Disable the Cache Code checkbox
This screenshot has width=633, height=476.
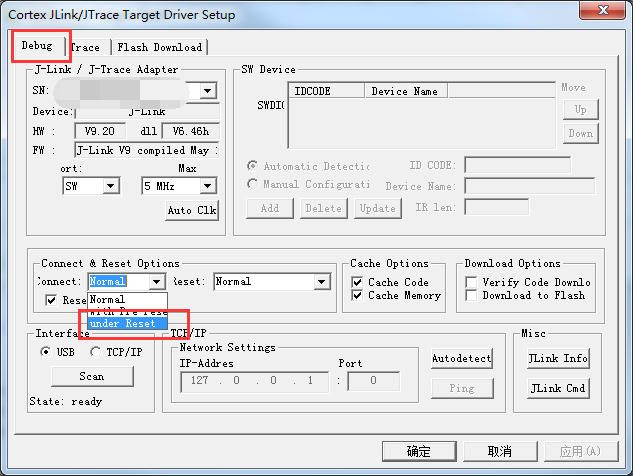coord(357,282)
